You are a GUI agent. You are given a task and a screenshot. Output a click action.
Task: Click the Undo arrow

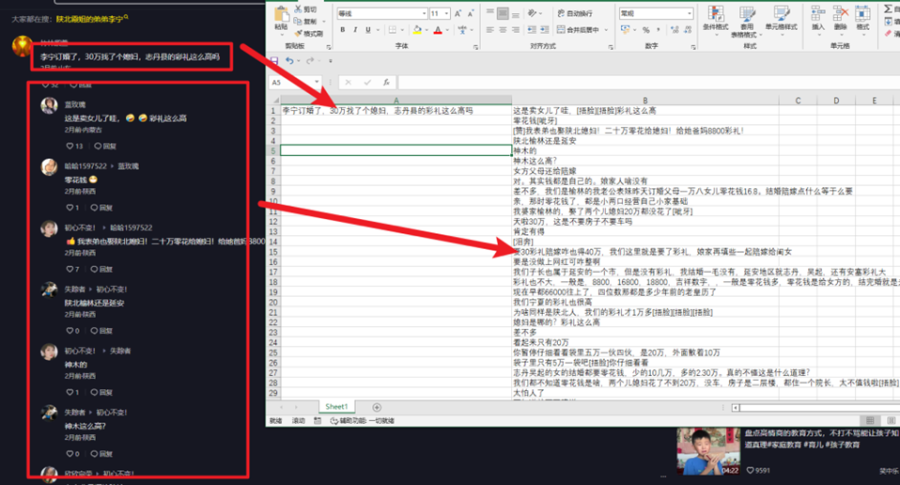pos(289,61)
